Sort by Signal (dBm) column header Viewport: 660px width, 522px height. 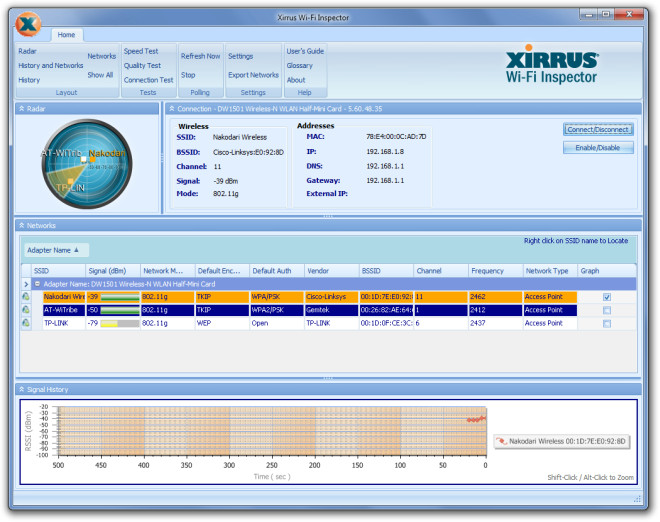coord(113,271)
